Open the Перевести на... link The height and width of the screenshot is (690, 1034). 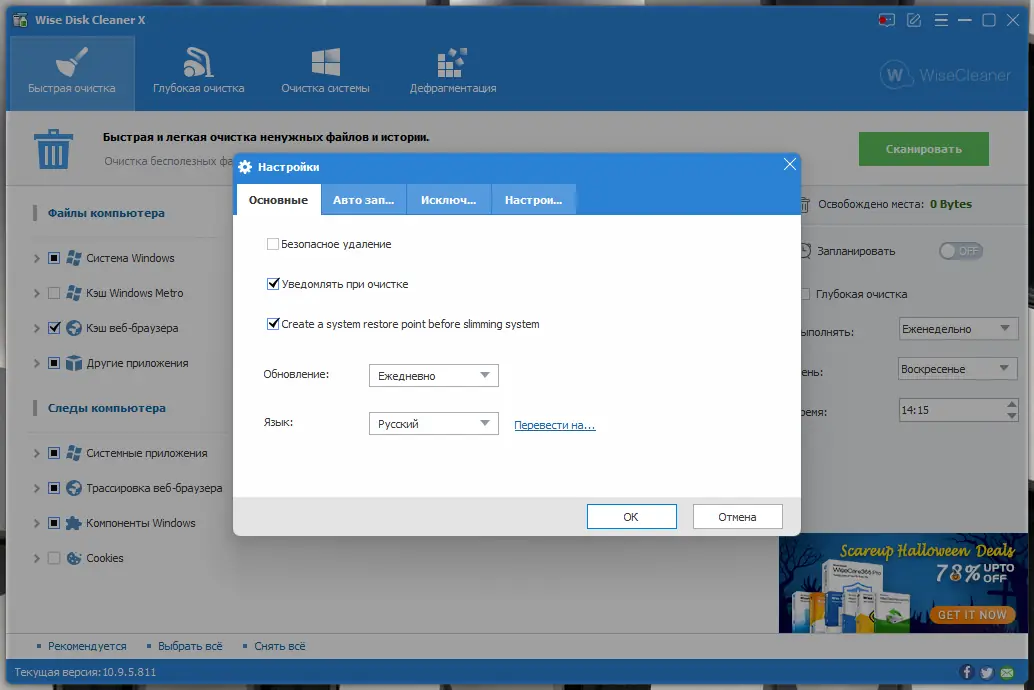pyautogui.click(x=555, y=425)
